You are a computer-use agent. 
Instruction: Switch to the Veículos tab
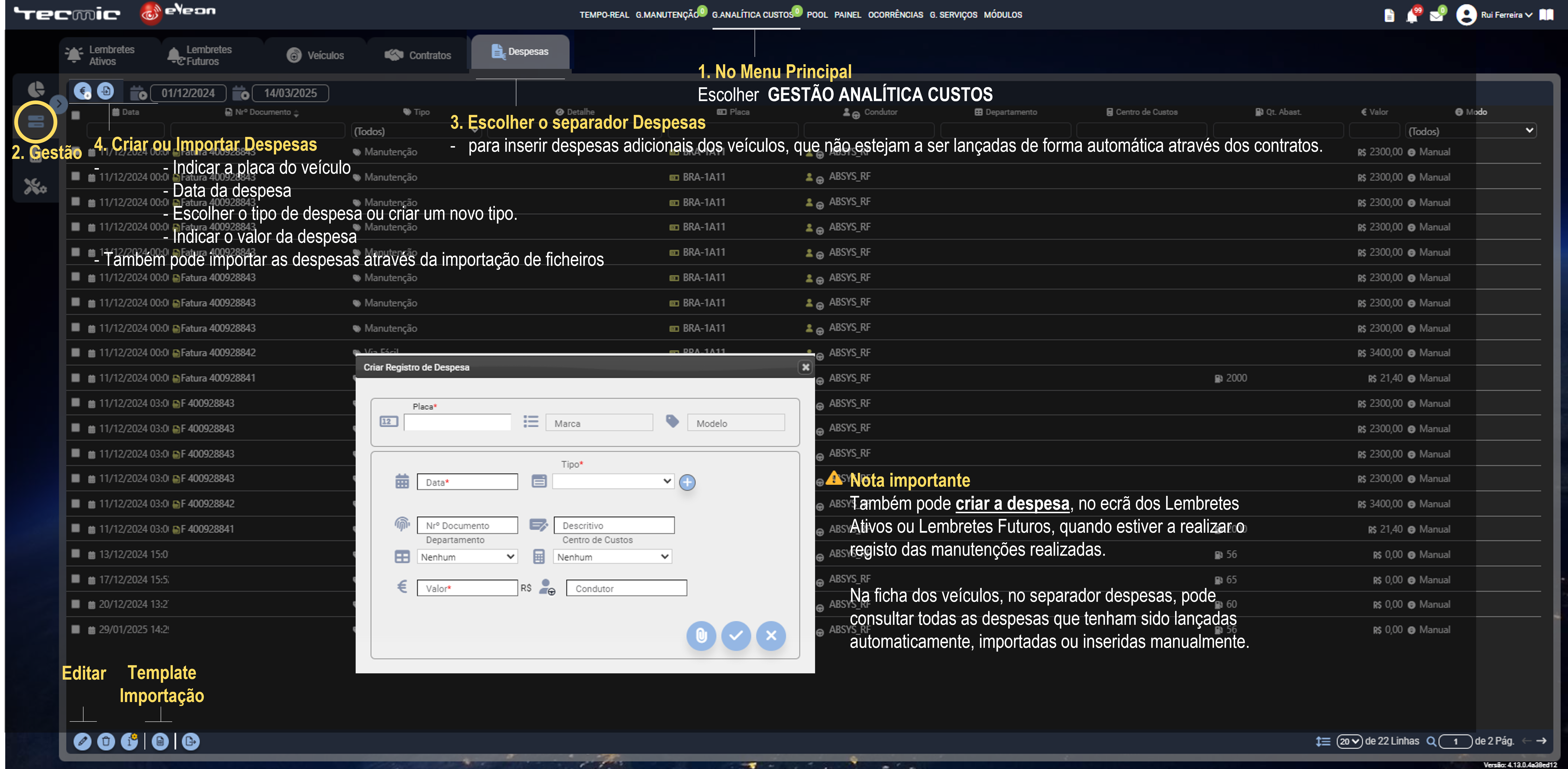315,55
